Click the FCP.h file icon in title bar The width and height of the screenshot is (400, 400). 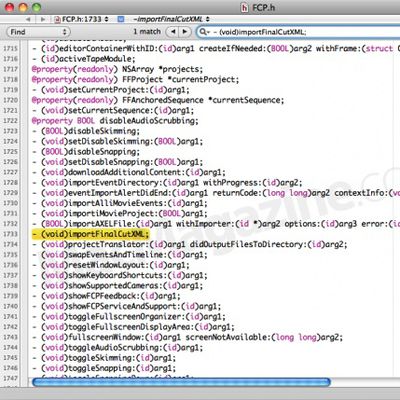coord(245,7)
